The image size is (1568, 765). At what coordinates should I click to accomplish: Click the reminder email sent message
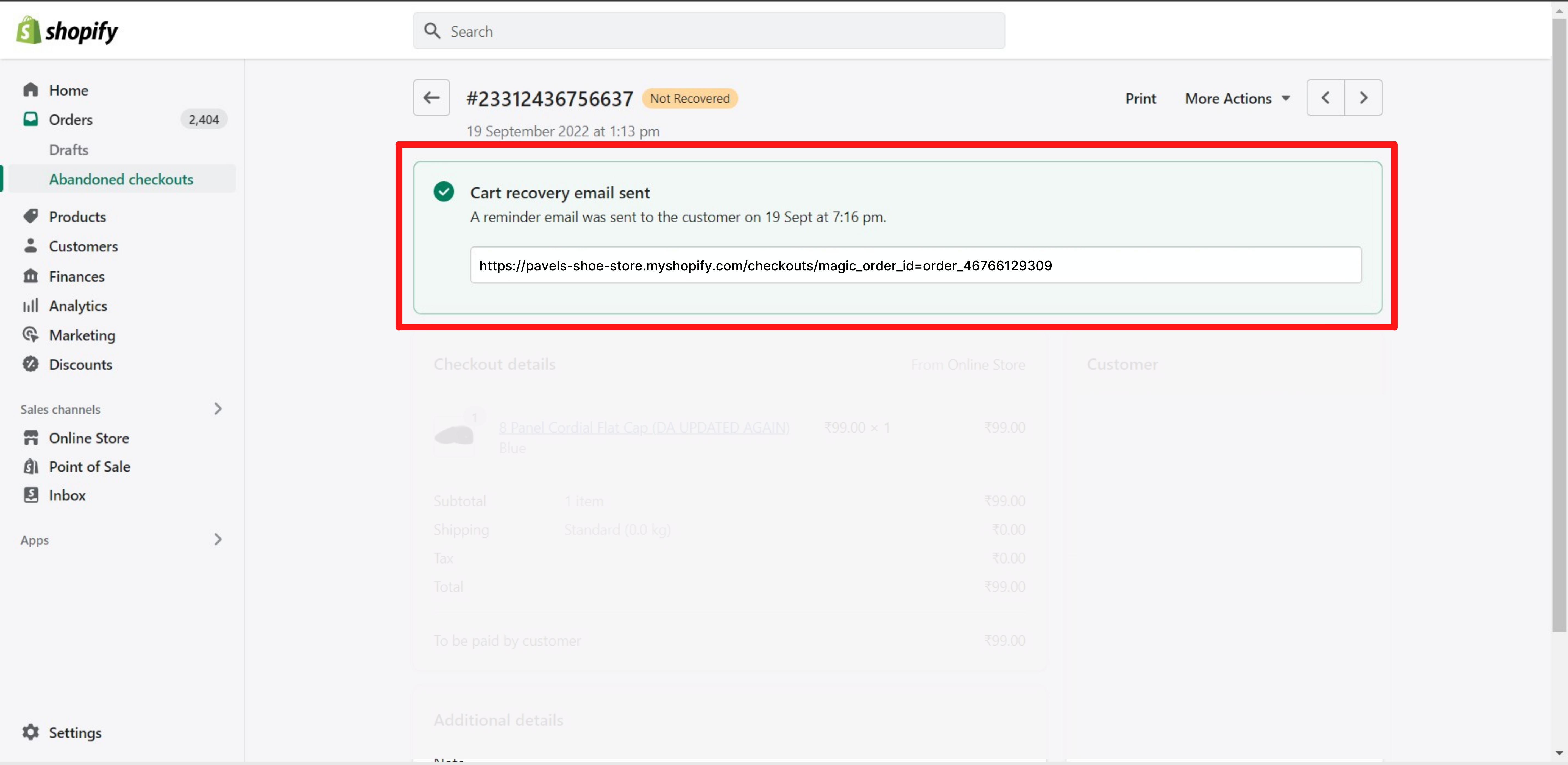(x=678, y=217)
